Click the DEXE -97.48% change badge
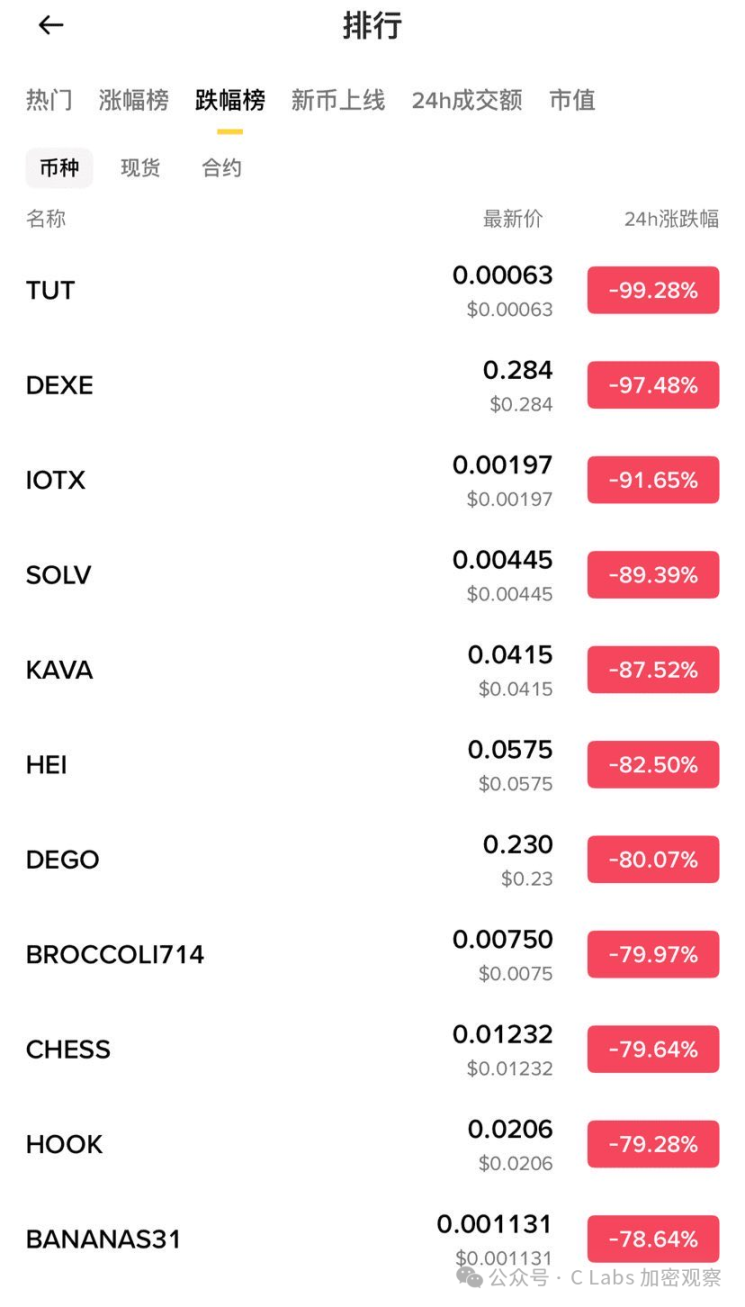The height and width of the screenshot is (1307, 745). pyautogui.click(x=653, y=385)
